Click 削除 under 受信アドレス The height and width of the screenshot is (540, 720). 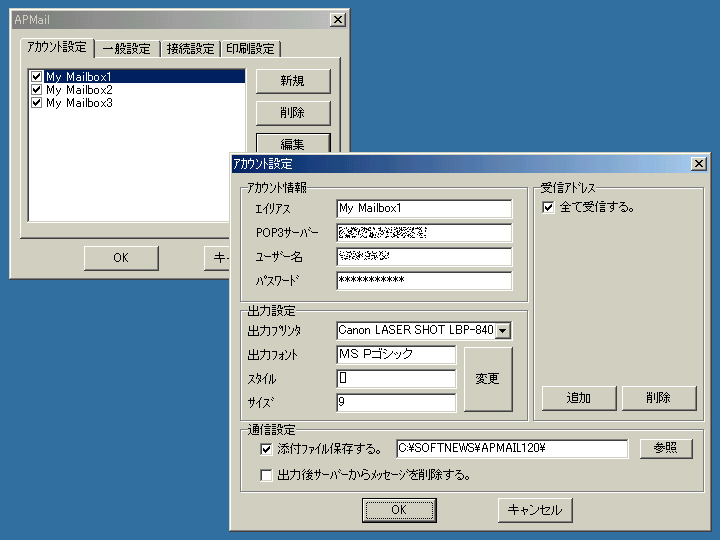point(659,398)
